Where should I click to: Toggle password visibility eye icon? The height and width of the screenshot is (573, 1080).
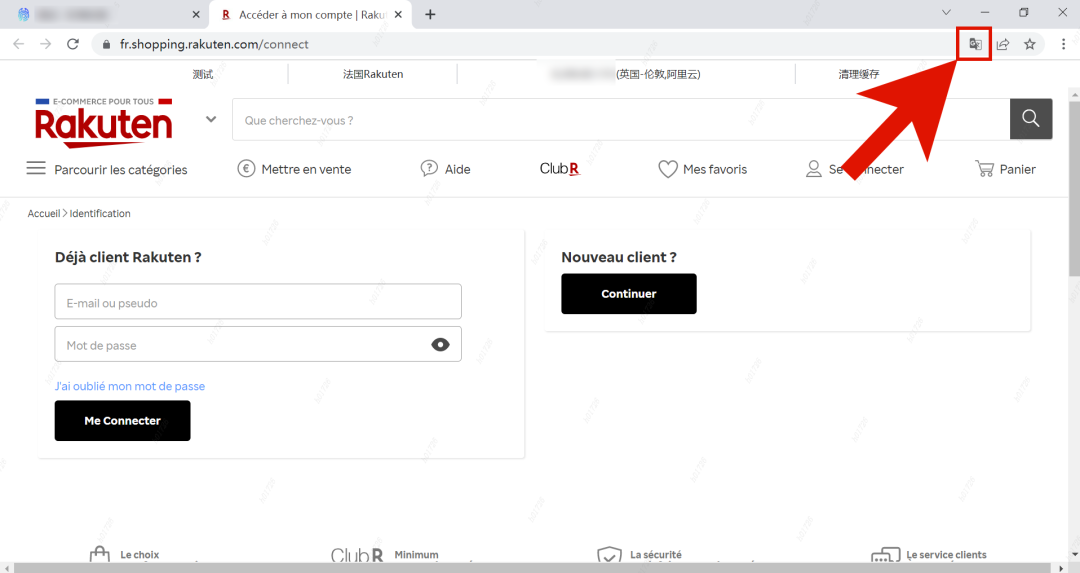[x=440, y=344]
